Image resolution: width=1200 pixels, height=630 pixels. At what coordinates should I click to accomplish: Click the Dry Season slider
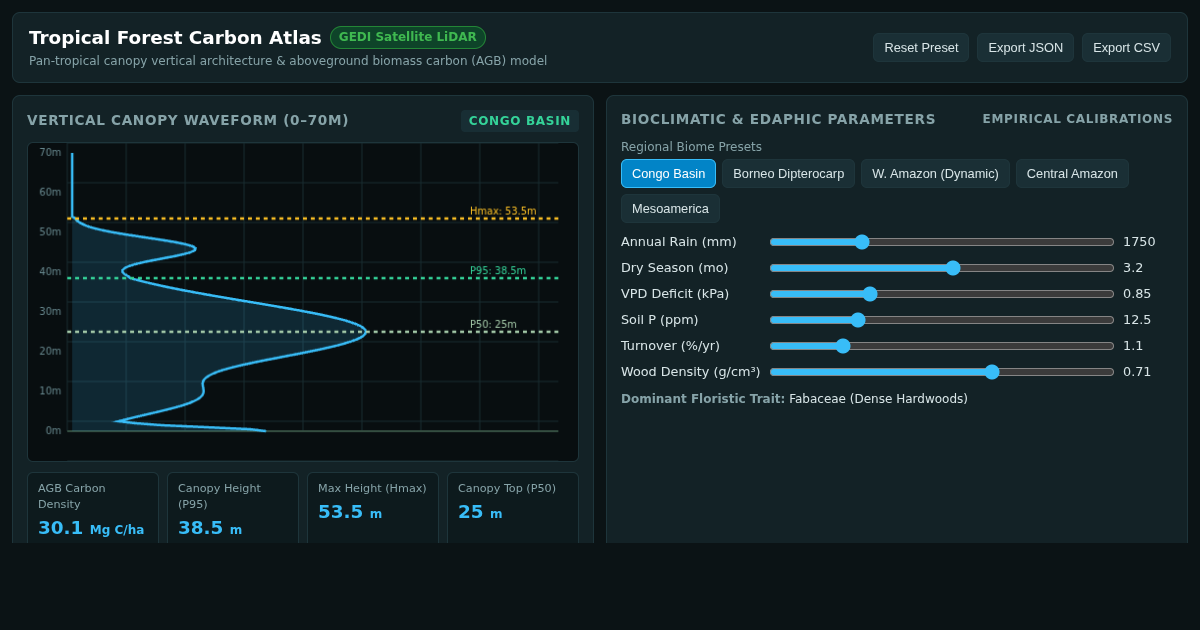point(941,268)
